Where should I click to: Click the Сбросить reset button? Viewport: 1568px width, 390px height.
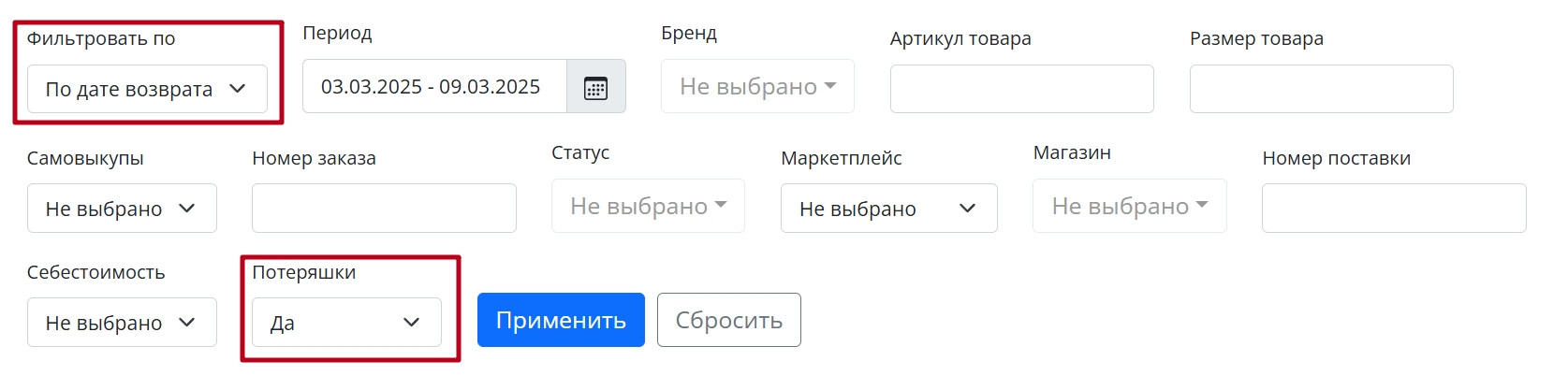click(728, 320)
